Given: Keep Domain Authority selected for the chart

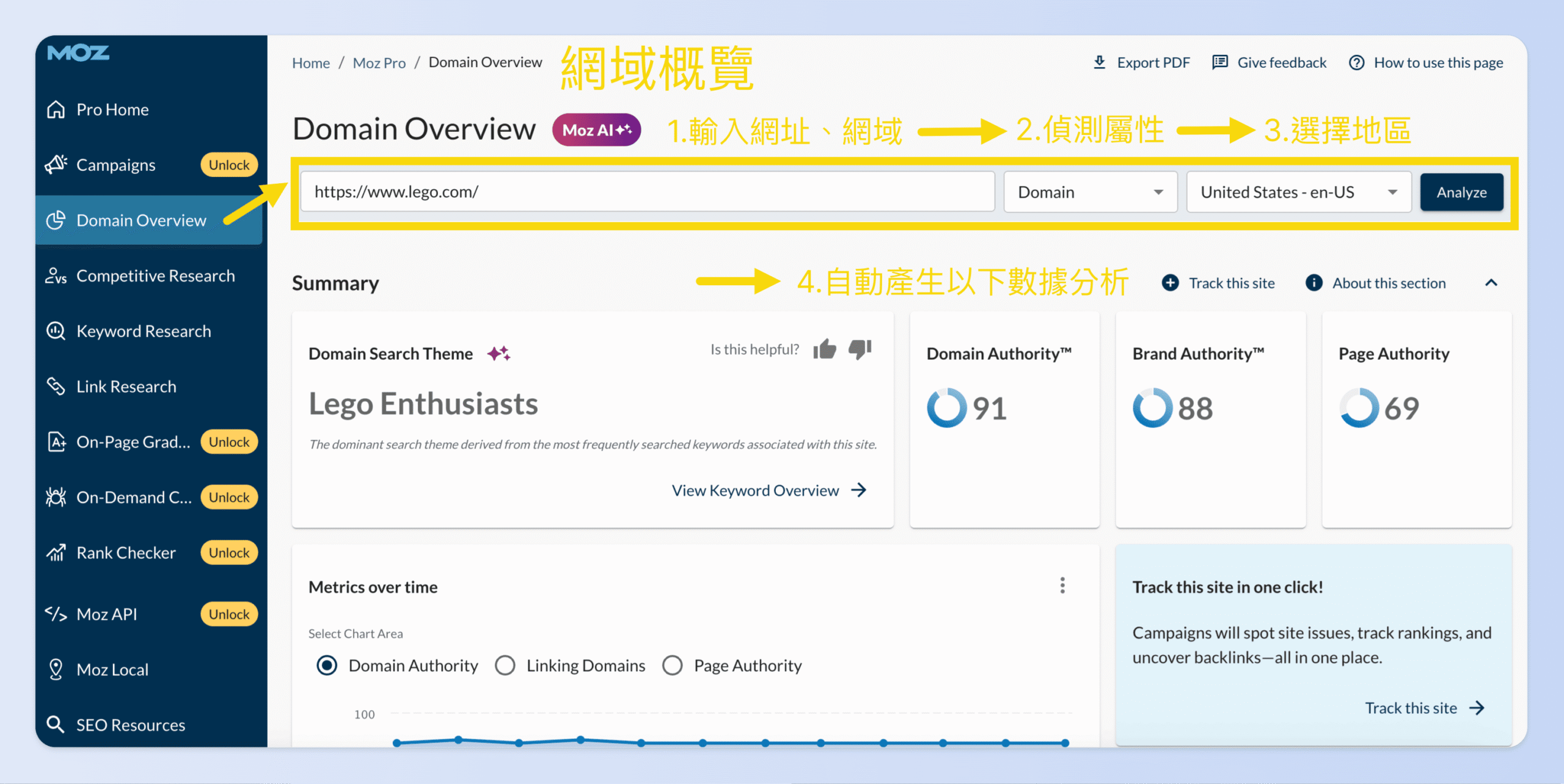Looking at the screenshot, I should tap(326, 665).
